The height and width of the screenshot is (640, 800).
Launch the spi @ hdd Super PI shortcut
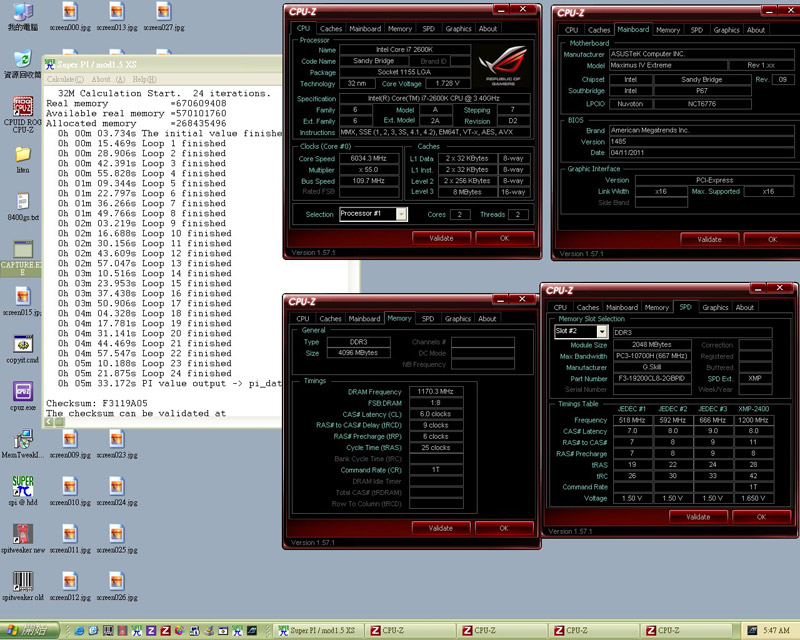[x=22, y=488]
